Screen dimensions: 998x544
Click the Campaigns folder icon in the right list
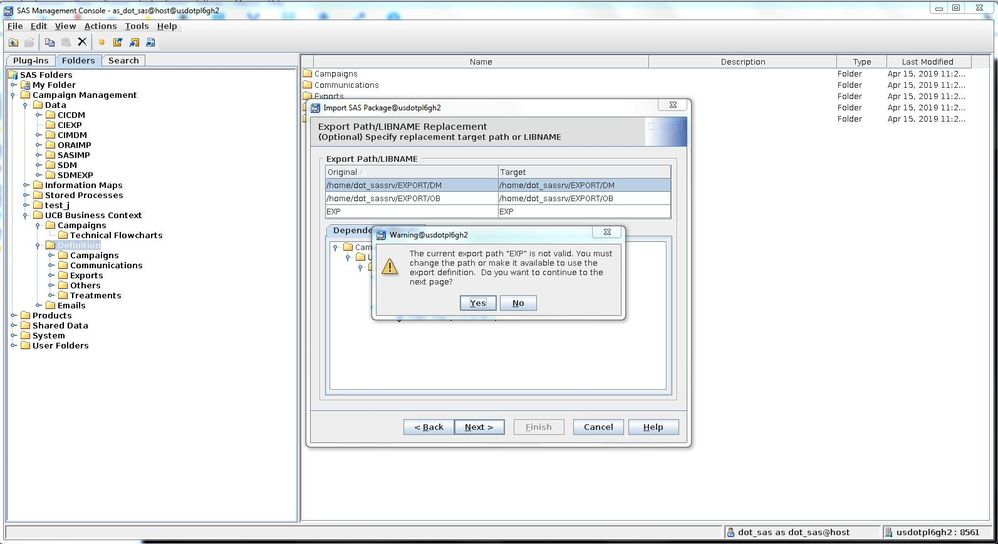[307, 74]
